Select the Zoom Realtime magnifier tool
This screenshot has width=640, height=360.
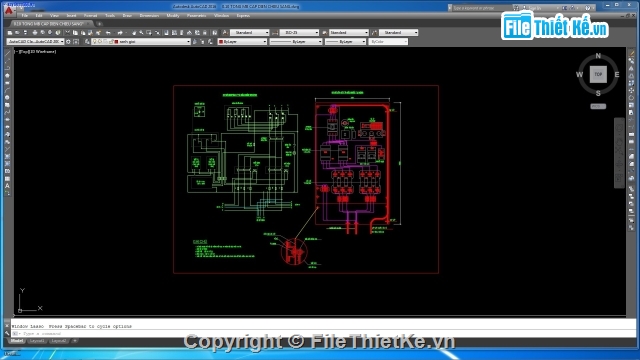click(x=141, y=33)
